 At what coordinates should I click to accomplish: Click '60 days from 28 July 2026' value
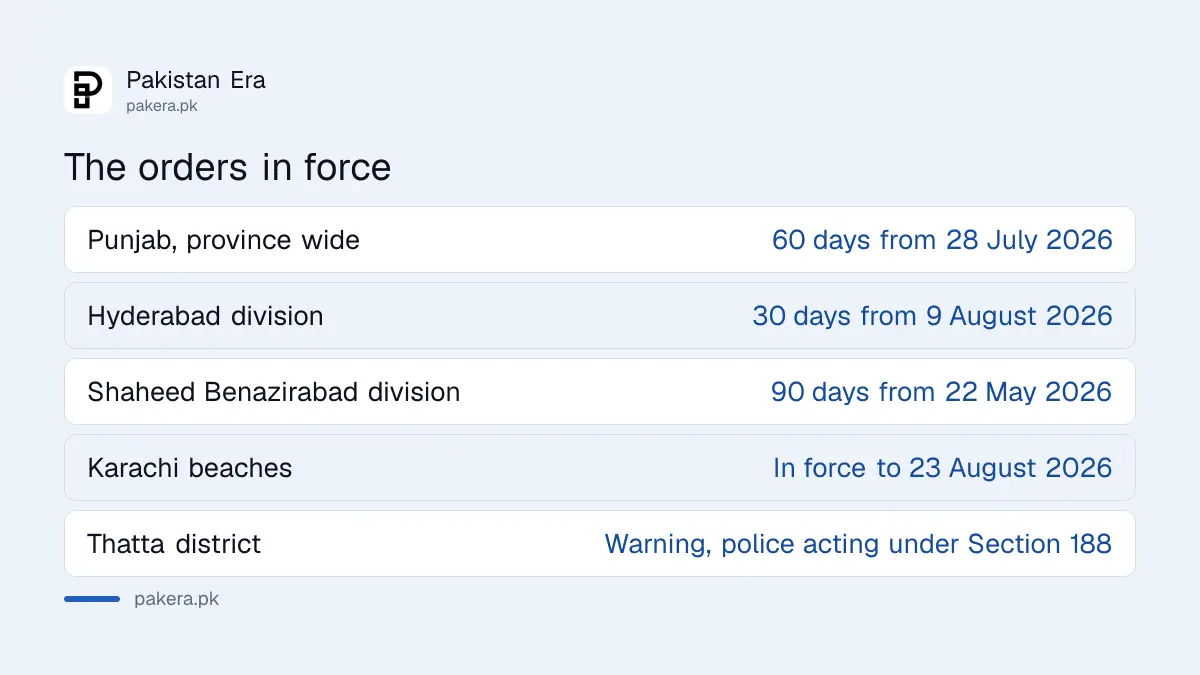click(942, 240)
